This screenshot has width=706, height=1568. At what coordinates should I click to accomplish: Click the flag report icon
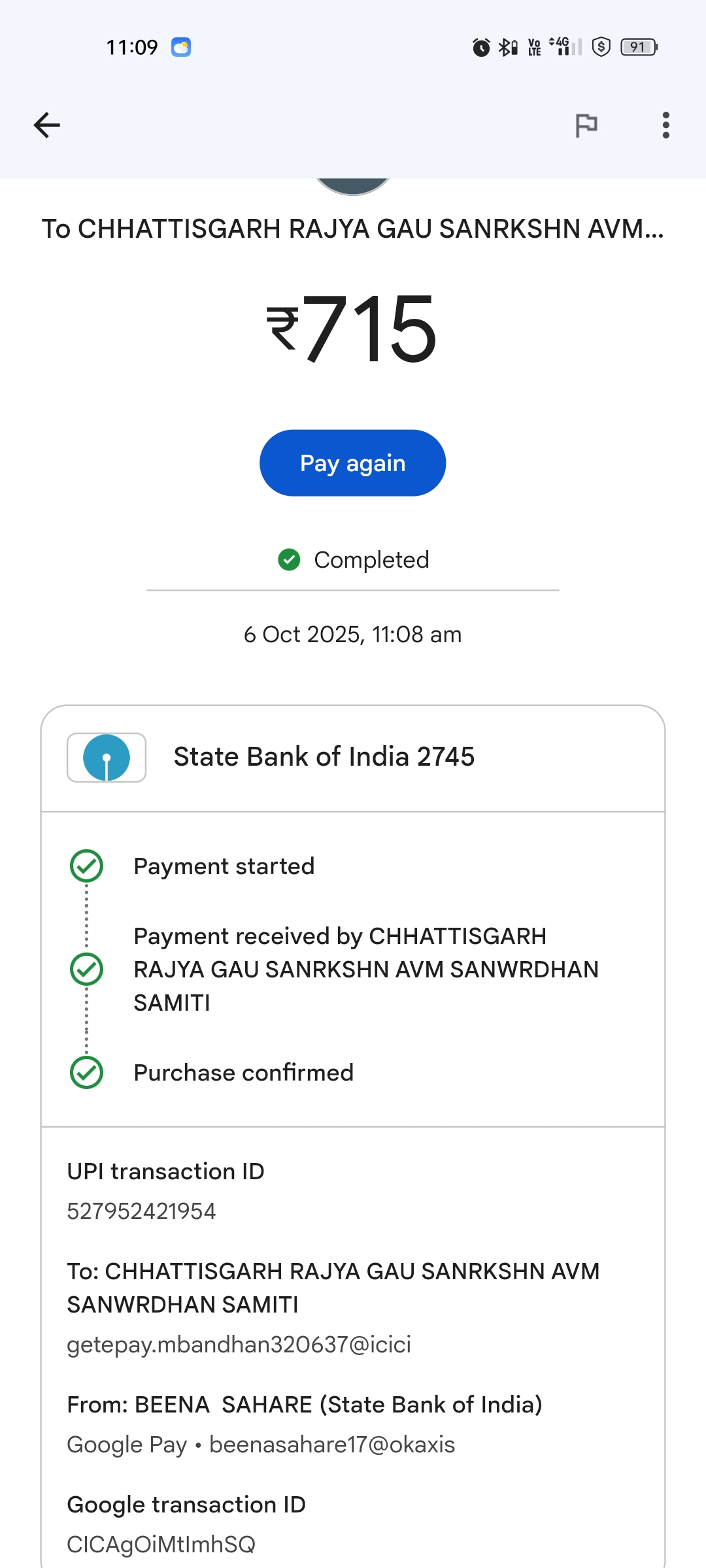[586, 125]
